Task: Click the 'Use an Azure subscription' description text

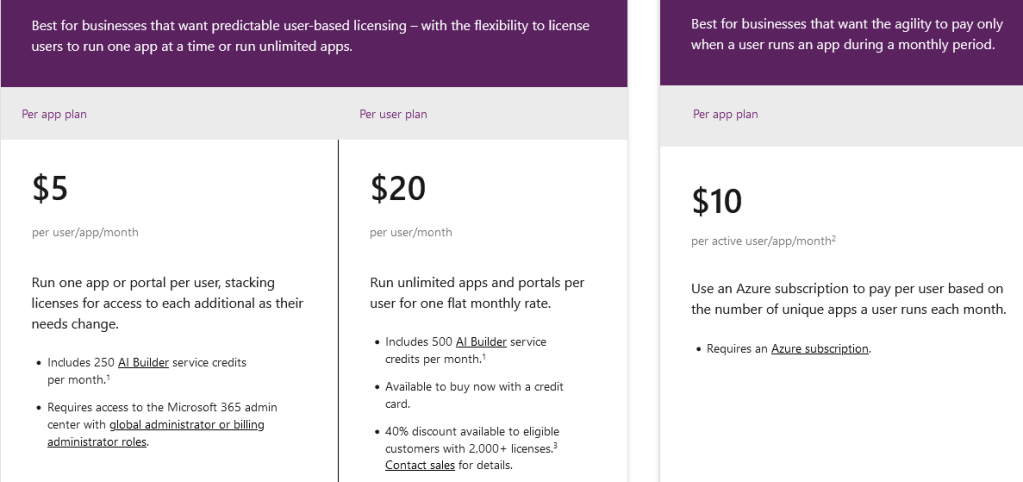Action: click(x=849, y=299)
